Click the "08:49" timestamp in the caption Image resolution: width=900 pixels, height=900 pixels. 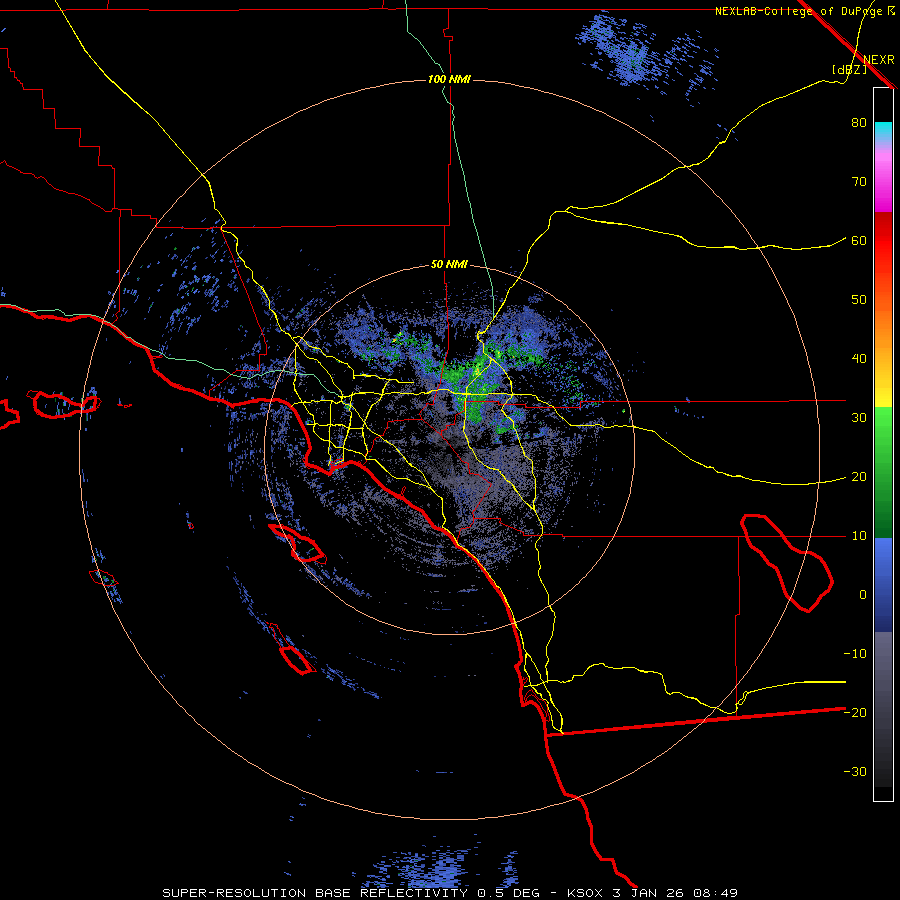(715, 893)
